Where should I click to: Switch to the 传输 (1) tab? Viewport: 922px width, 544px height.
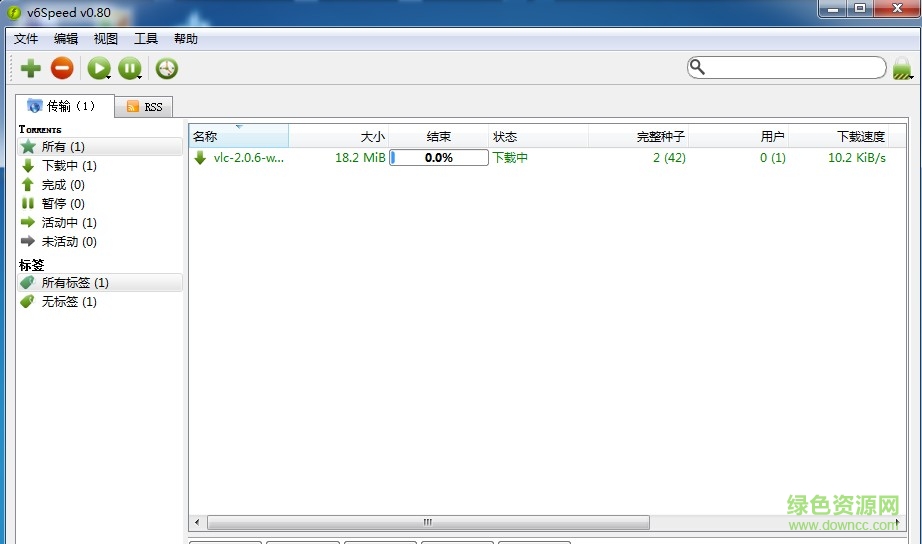(x=65, y=106)
